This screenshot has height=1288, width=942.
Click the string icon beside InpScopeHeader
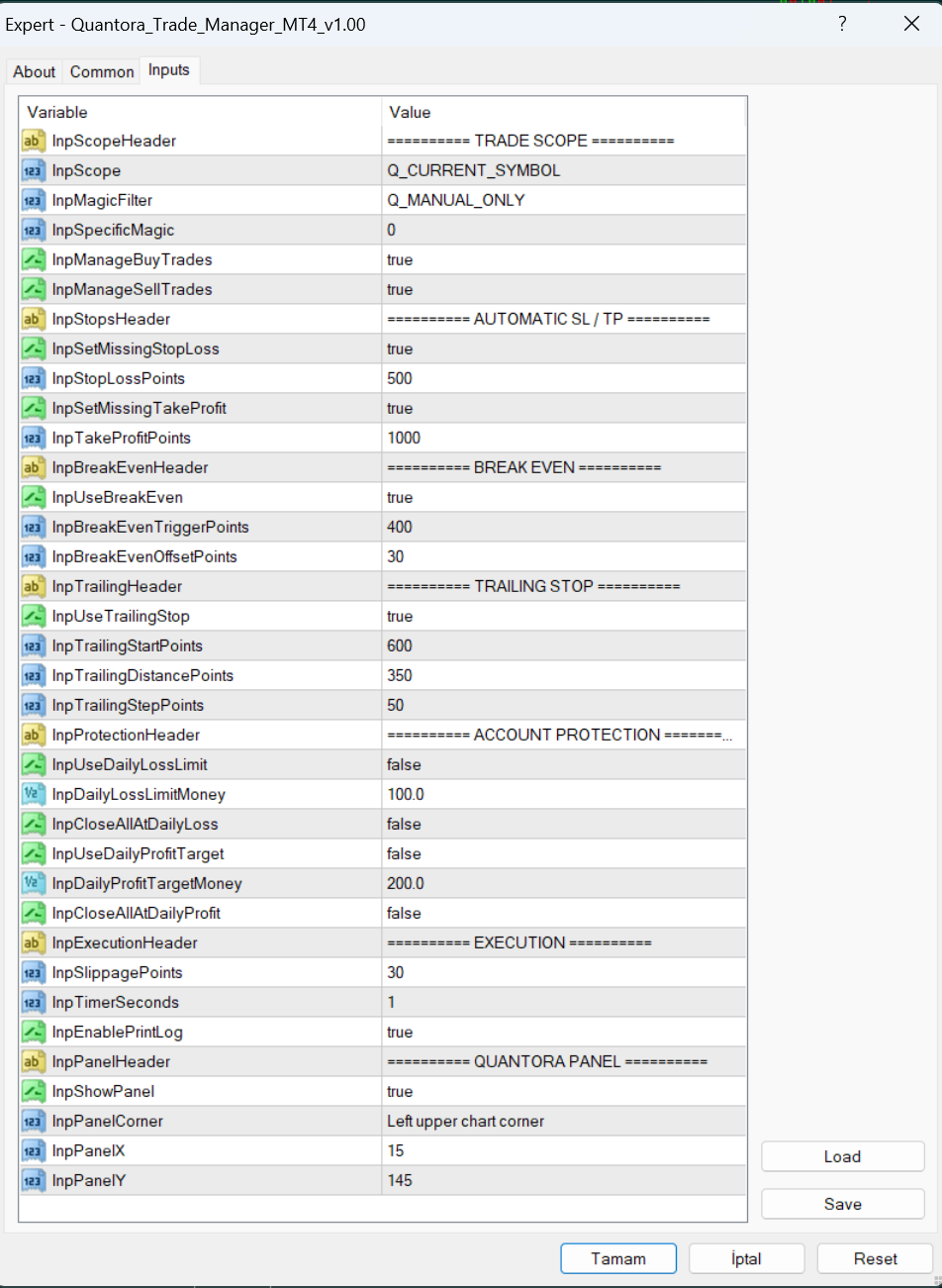coord(34,141)
